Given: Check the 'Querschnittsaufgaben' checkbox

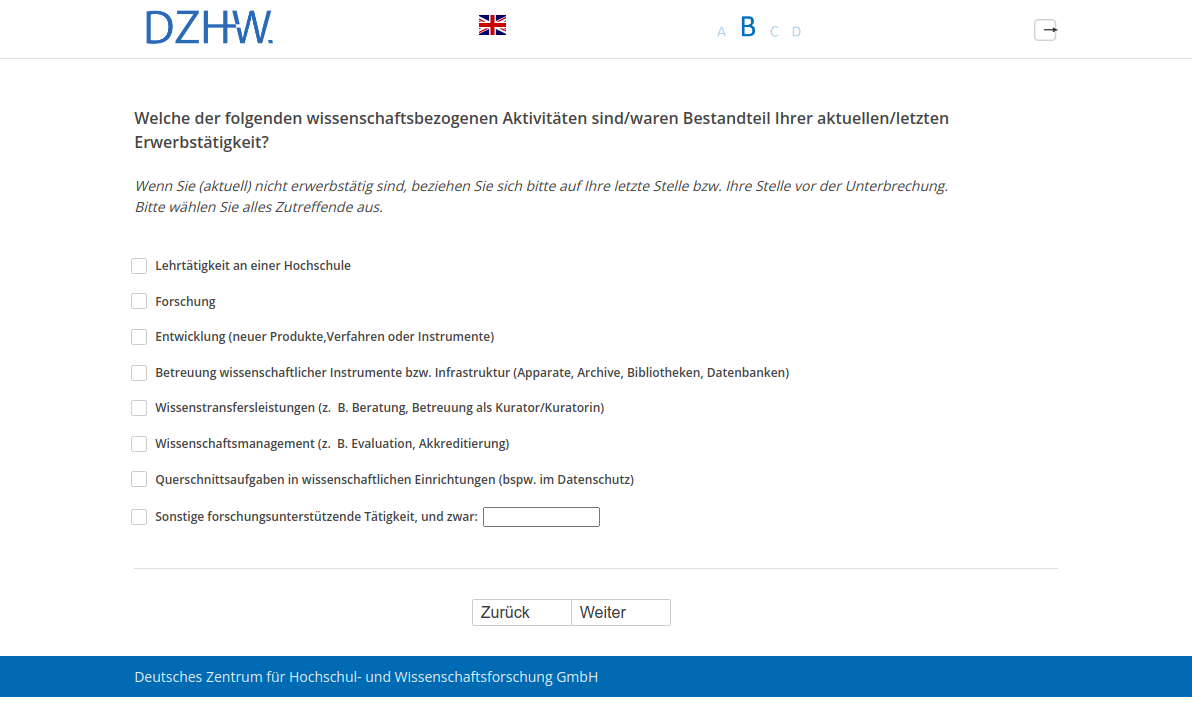Looking at the screenshot, I should 139,479.
